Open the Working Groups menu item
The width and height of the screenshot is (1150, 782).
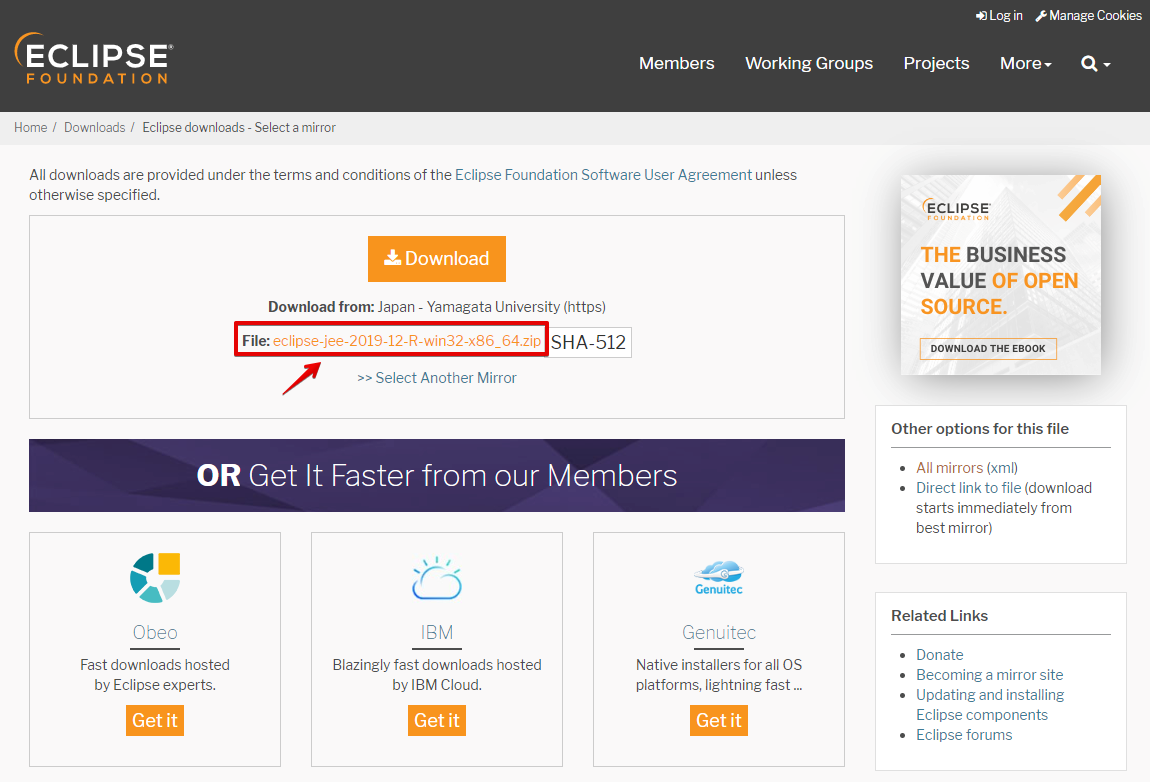point(809,63)
